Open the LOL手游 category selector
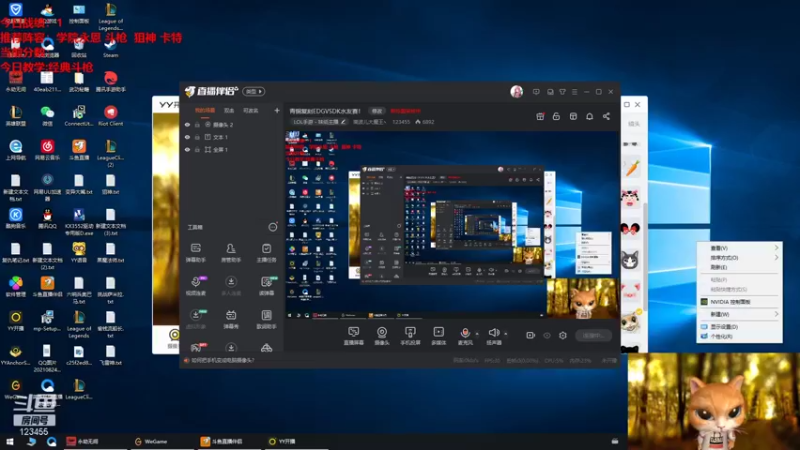800x450 pixels. pyautogui.click(x=319, y=122)
